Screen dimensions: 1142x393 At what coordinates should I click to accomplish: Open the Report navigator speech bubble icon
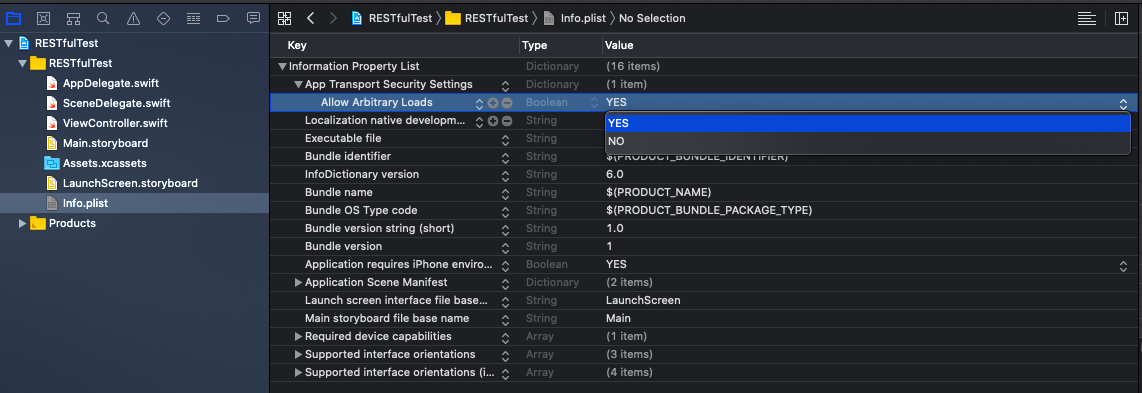(253, 18)
